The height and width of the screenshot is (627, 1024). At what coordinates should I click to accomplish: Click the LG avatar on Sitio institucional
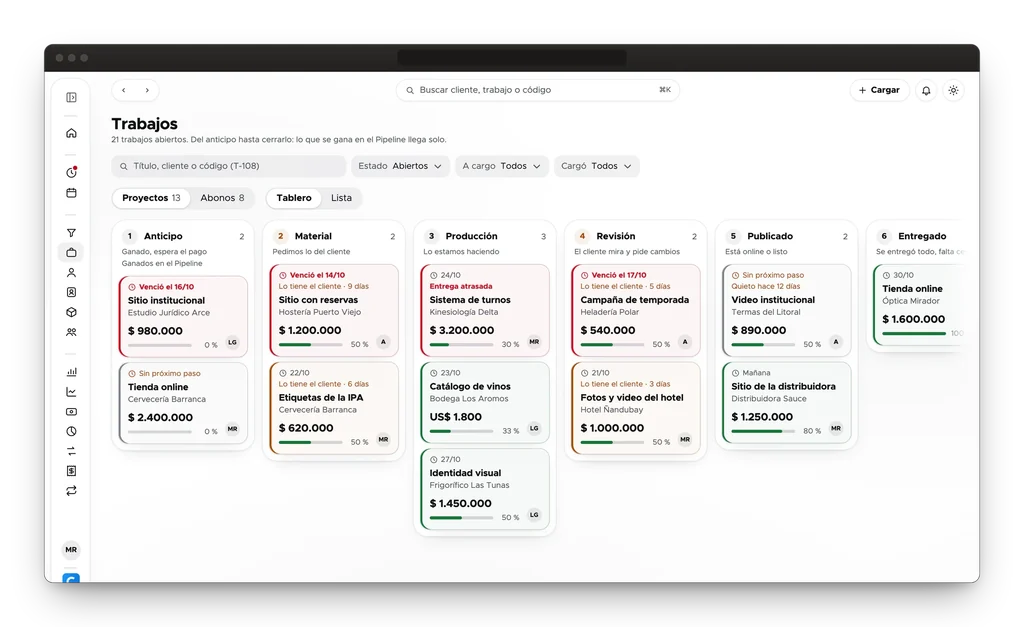click(232, 342)
